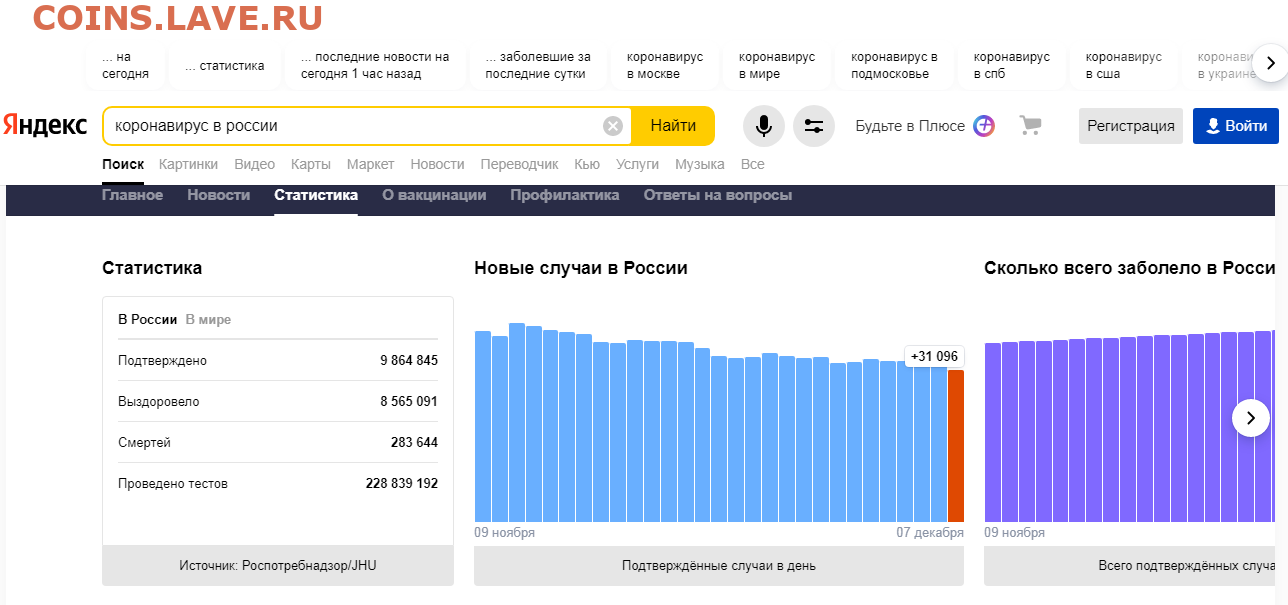
Task: Select the Статистика section tab
Action: (x=316, y=195)
